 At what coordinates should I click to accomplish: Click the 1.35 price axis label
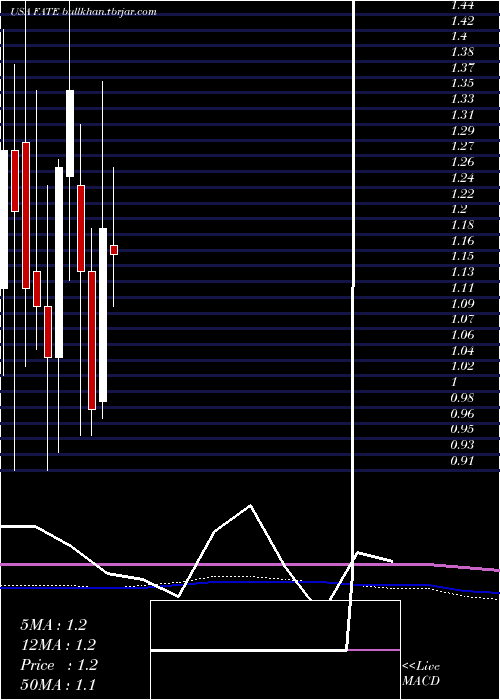[462, 83]
